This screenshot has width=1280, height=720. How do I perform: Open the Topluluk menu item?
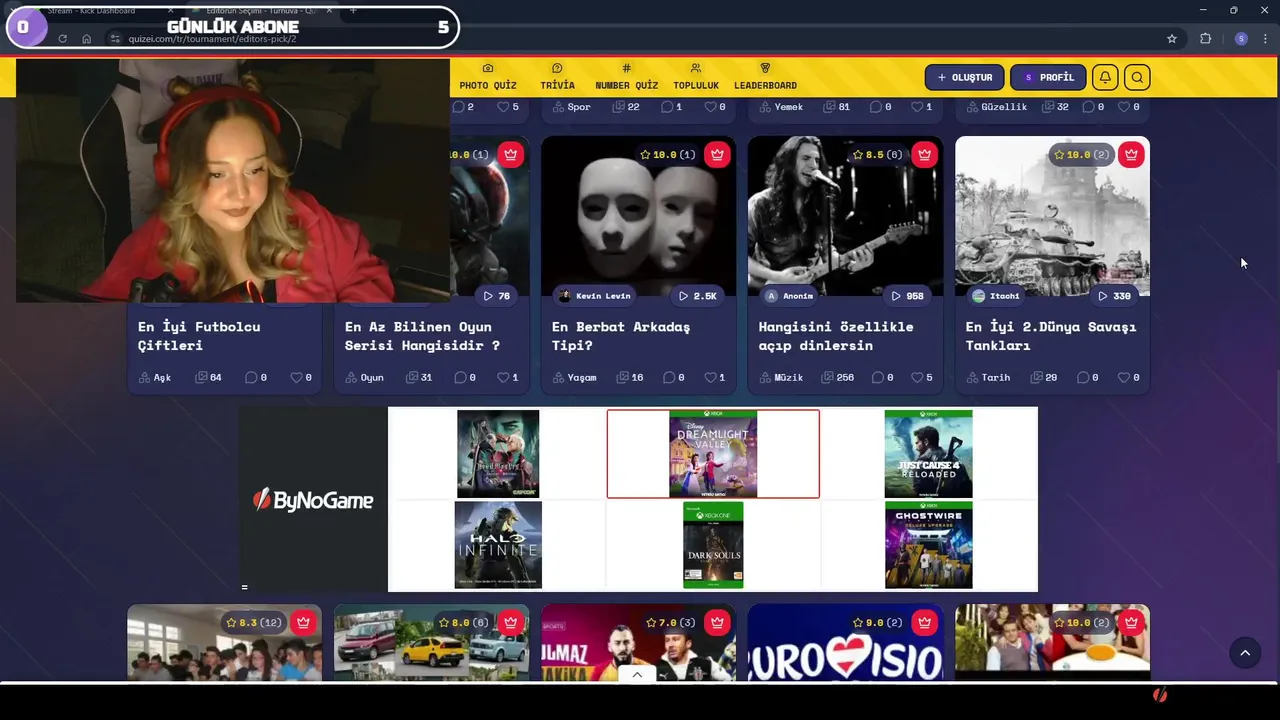696,77
